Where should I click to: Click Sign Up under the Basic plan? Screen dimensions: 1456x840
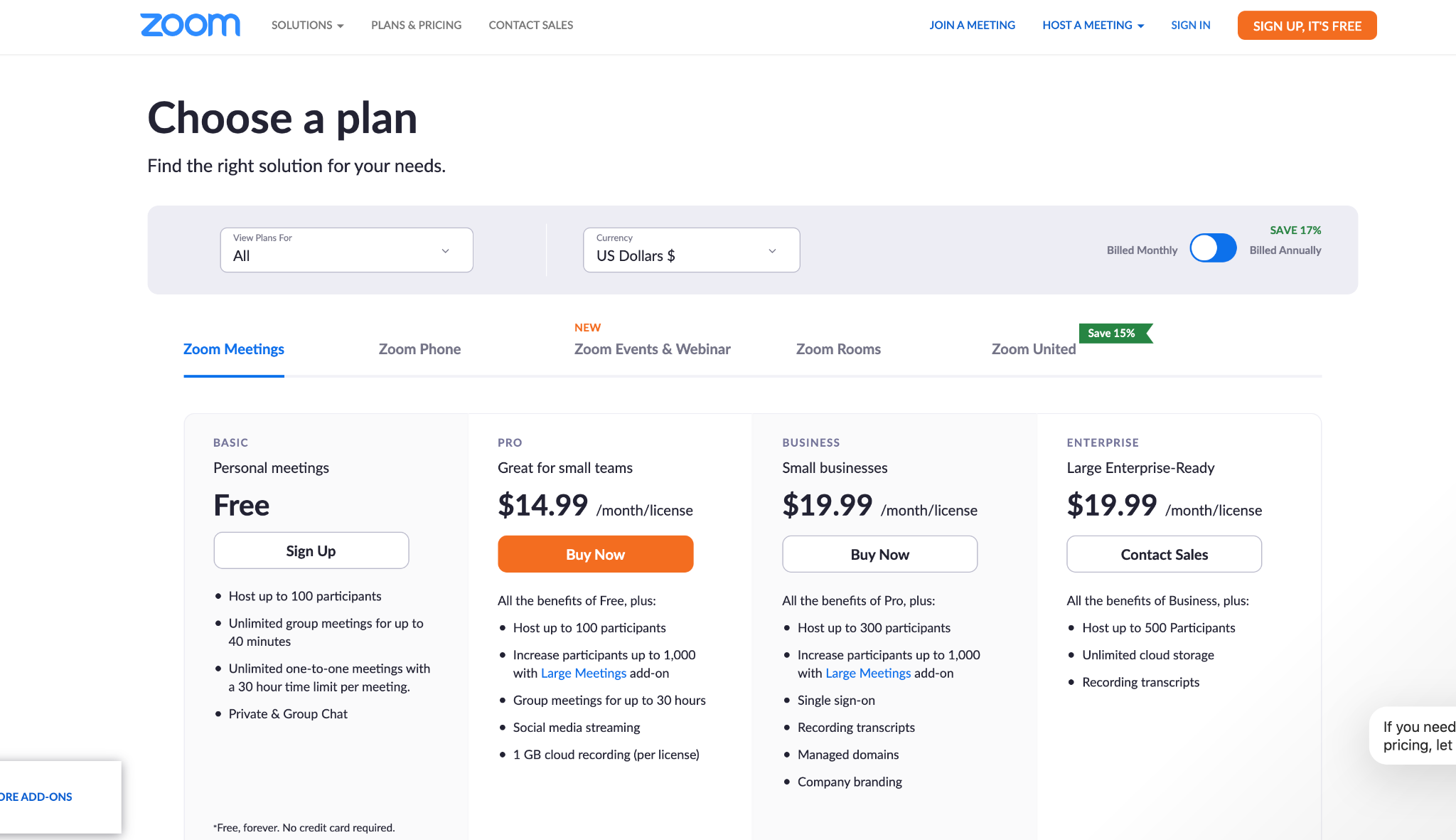click(311, 551)
